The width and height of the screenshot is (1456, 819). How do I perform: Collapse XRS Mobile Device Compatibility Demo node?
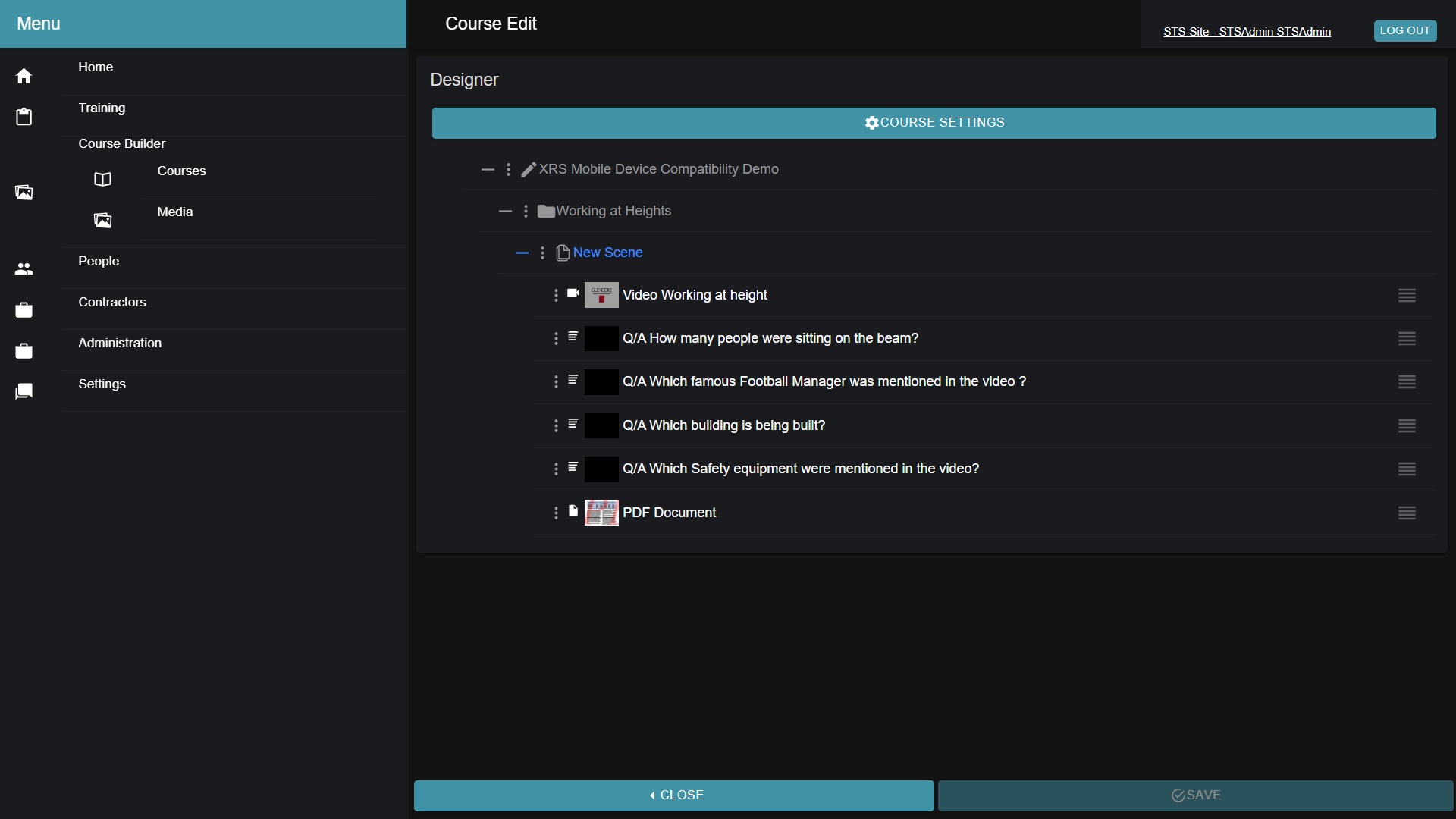click(x=488, y=170)
